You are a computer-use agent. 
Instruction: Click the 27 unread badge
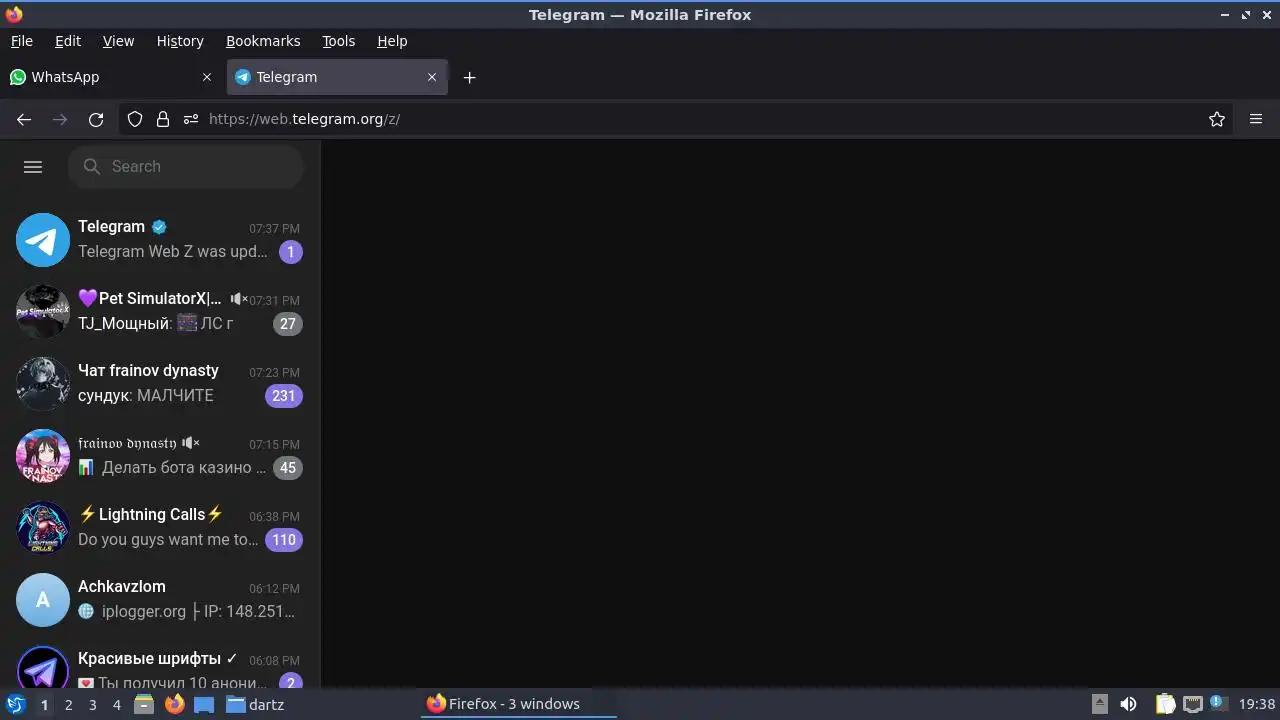[288, 324]
